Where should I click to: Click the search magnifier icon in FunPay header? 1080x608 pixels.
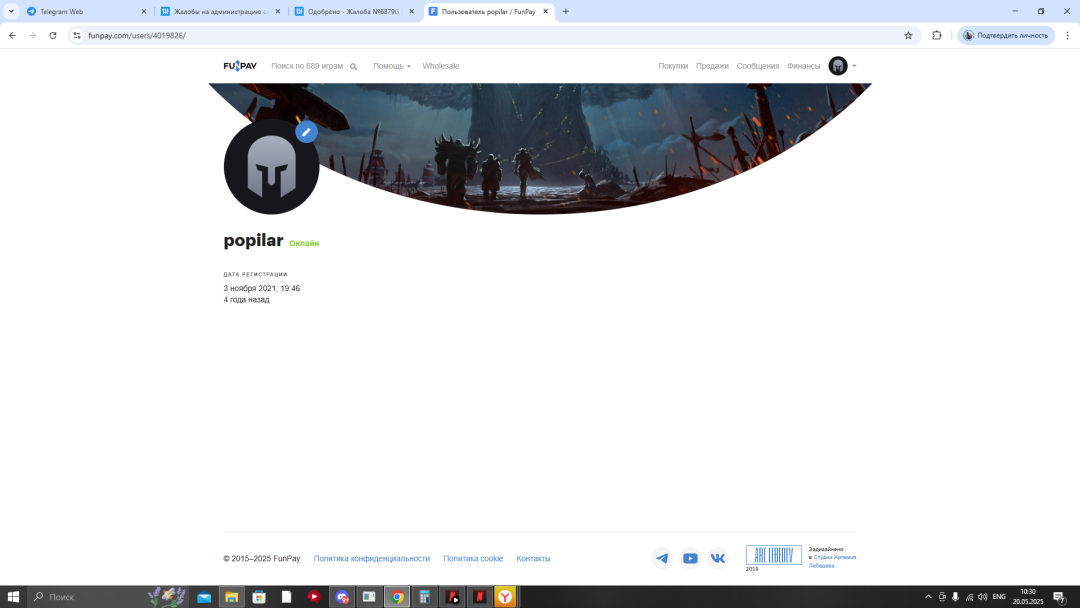pyautogui.click(x=353, y=67)
